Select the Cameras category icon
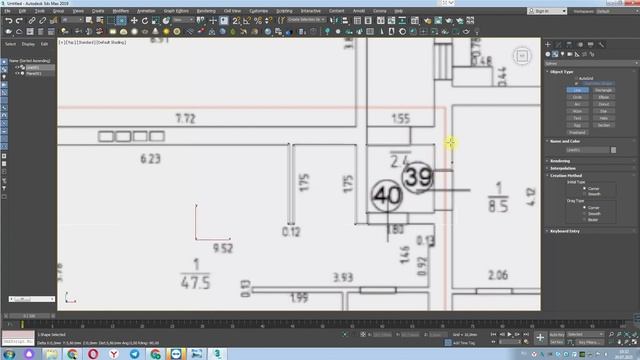The image size is (640, 360). (x=570, y=54)
